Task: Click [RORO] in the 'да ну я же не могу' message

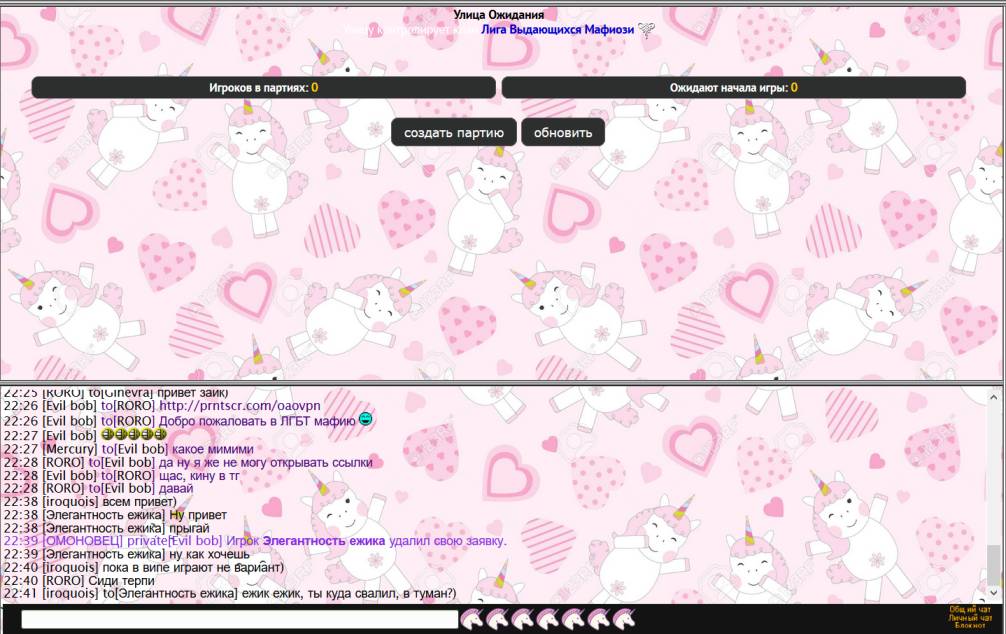Action: pyautogui.click(x=63, y=462)
